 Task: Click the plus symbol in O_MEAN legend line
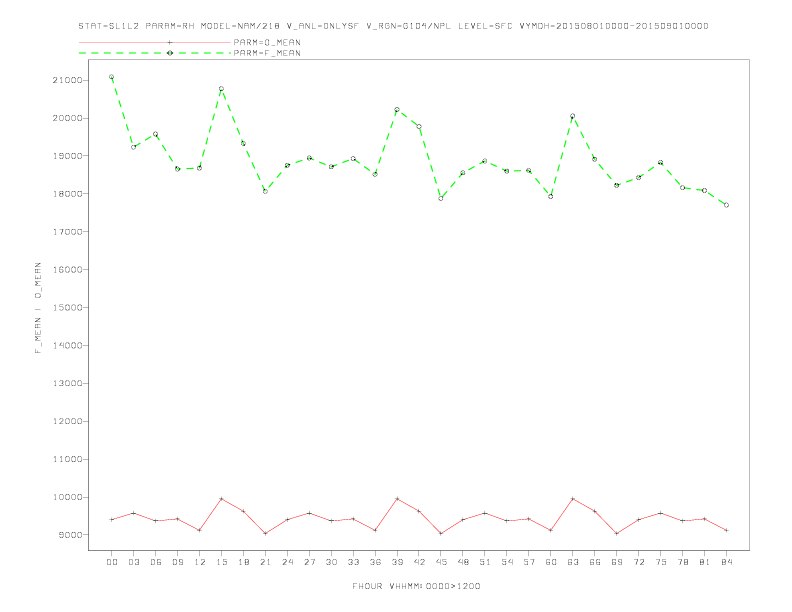170,42
